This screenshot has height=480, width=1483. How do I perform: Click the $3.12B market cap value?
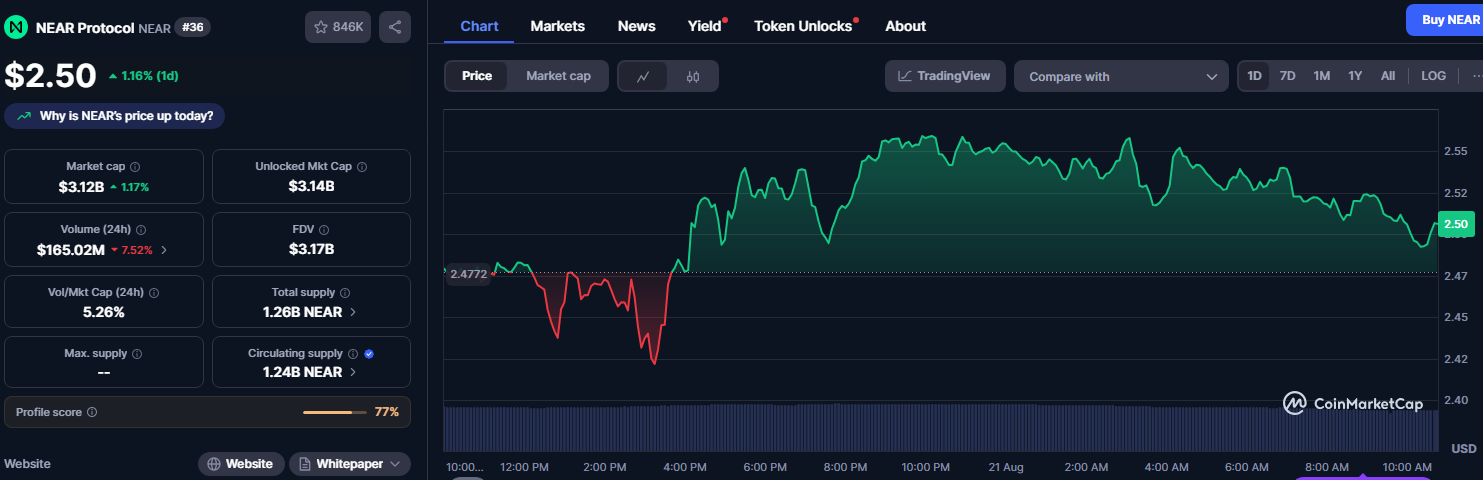[x=80, y=186]
